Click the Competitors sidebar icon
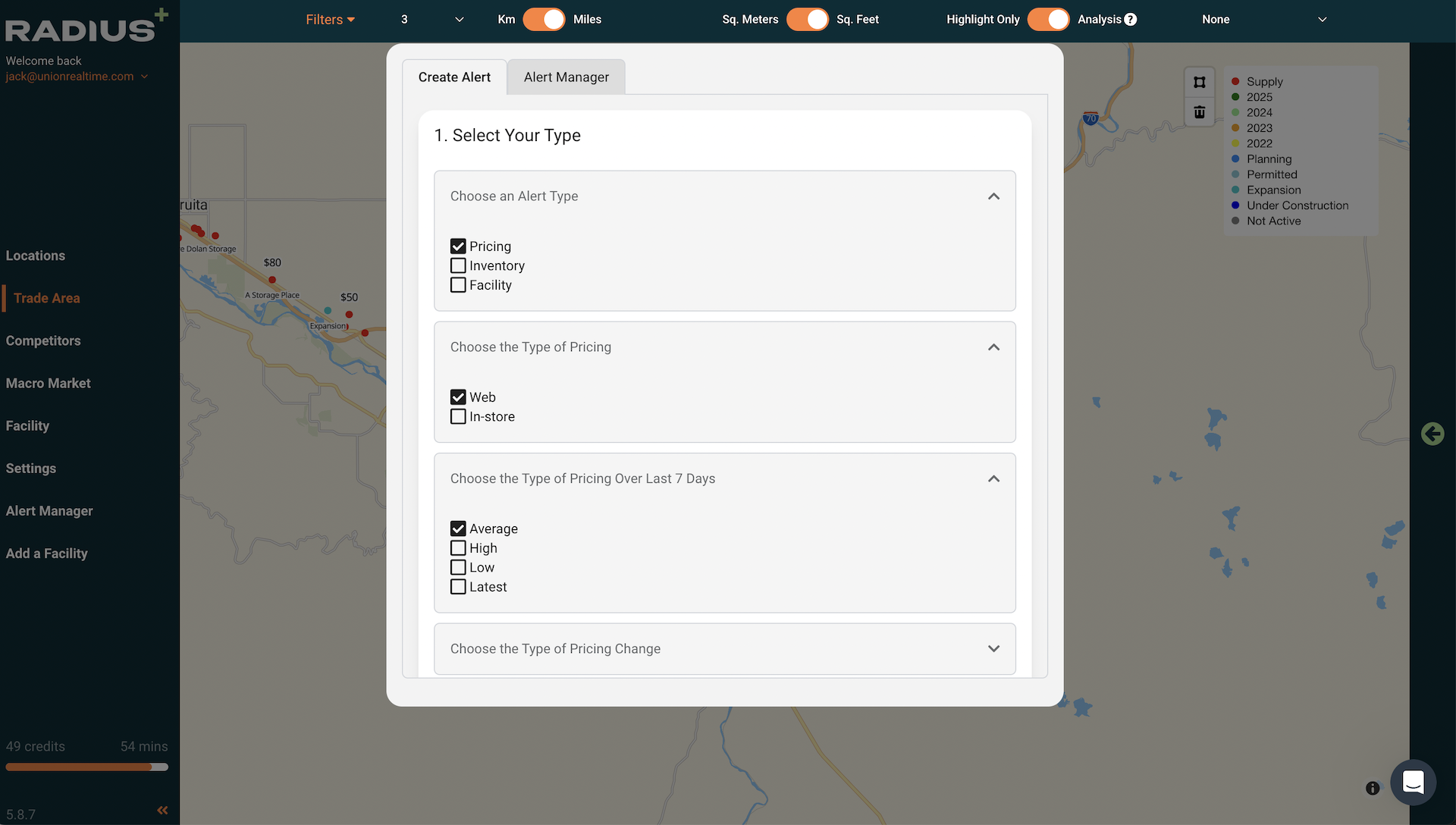 (43, 340)
